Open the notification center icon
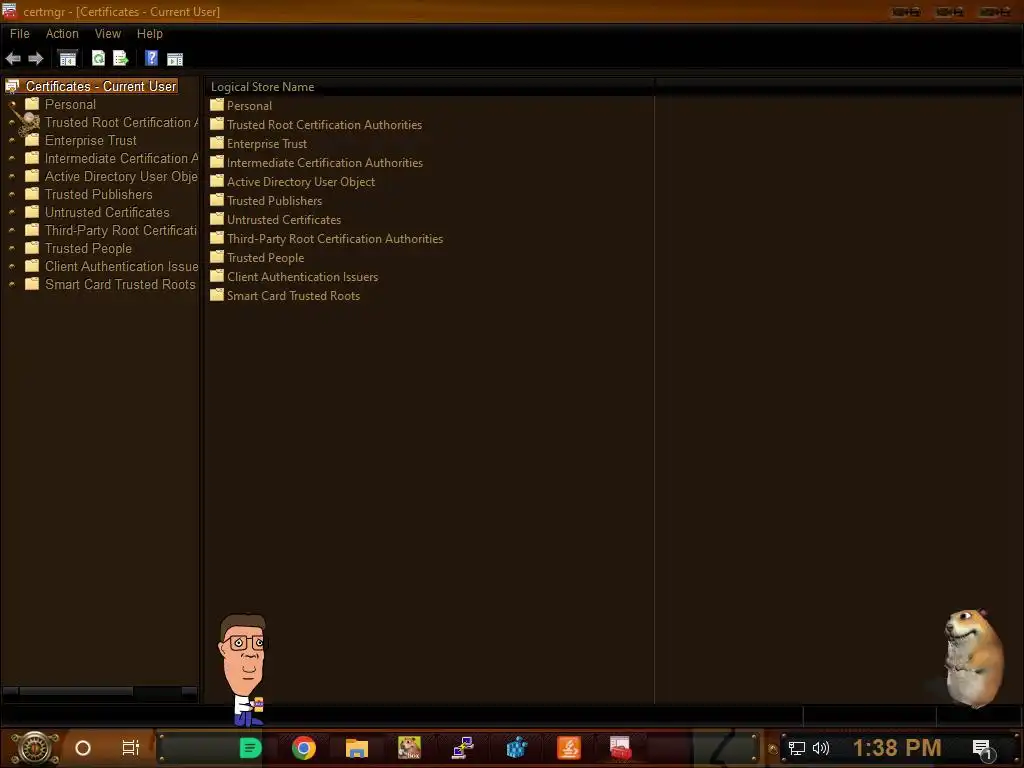Viewport: 1024px width, 768px height. (983, 749)
